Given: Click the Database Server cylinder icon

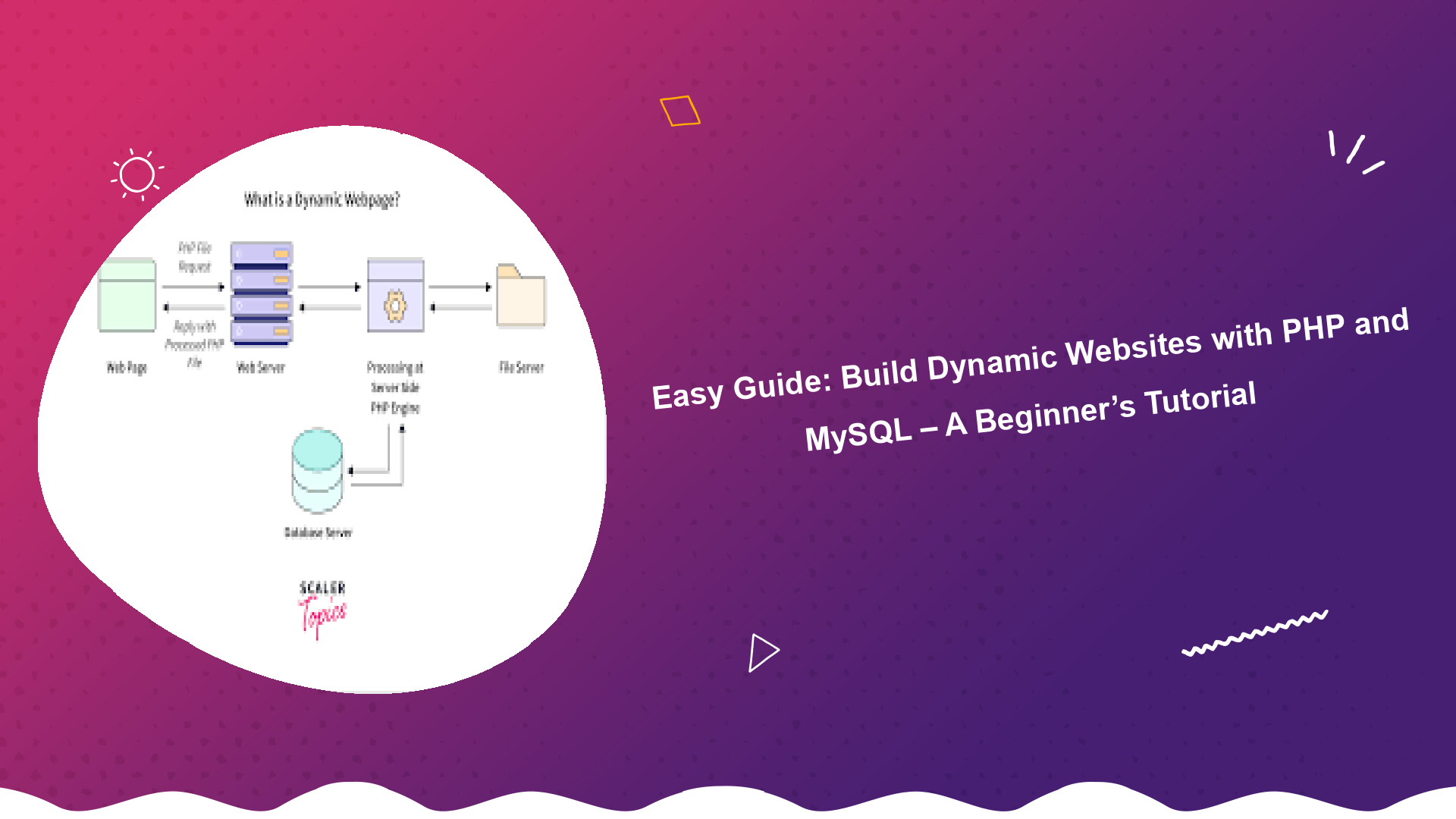Looking at the screenshot, I should click(x=316, y=468).
